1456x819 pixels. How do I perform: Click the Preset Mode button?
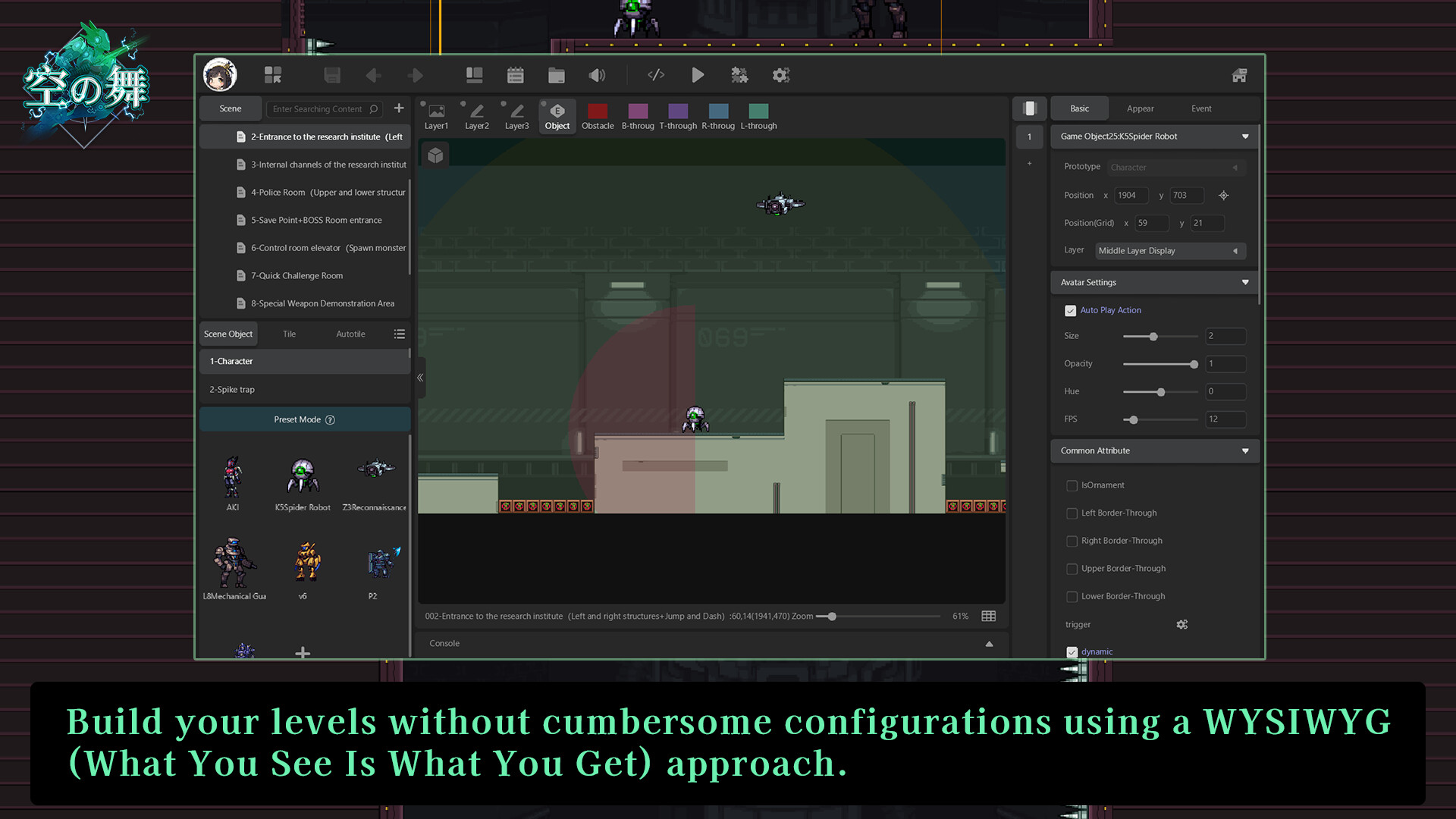coord(303,419)
